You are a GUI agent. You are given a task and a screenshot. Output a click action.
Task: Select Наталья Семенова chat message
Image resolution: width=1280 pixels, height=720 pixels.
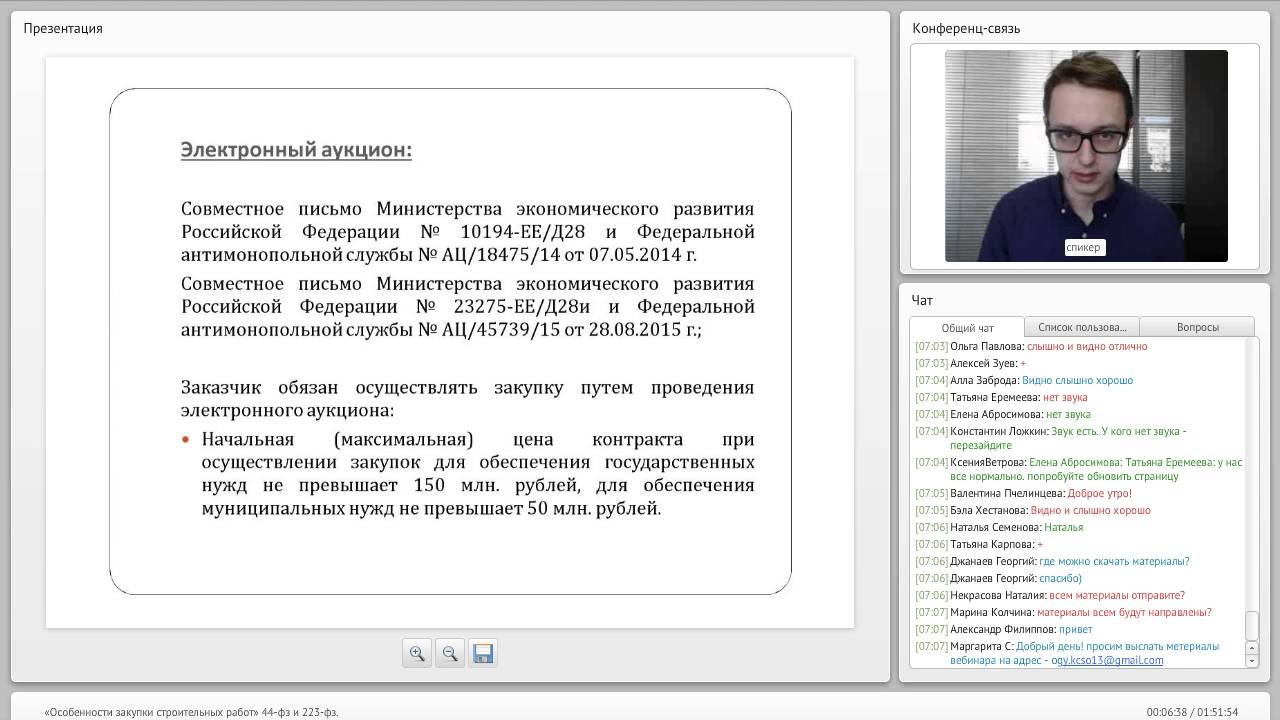(x=999, y=527)
